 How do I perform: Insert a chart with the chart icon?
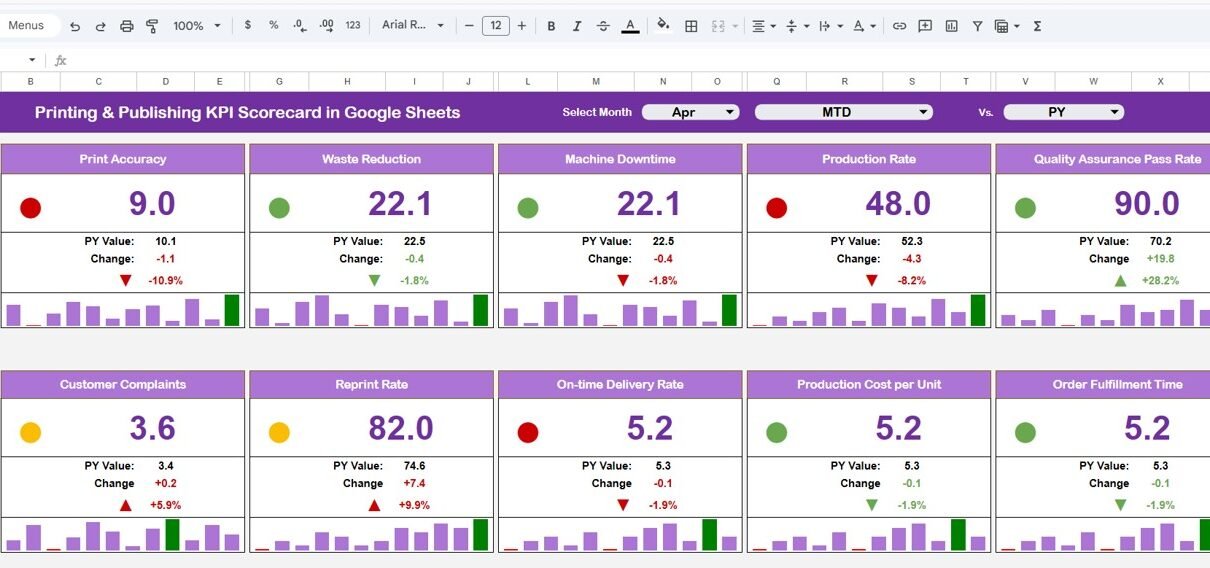951,26
